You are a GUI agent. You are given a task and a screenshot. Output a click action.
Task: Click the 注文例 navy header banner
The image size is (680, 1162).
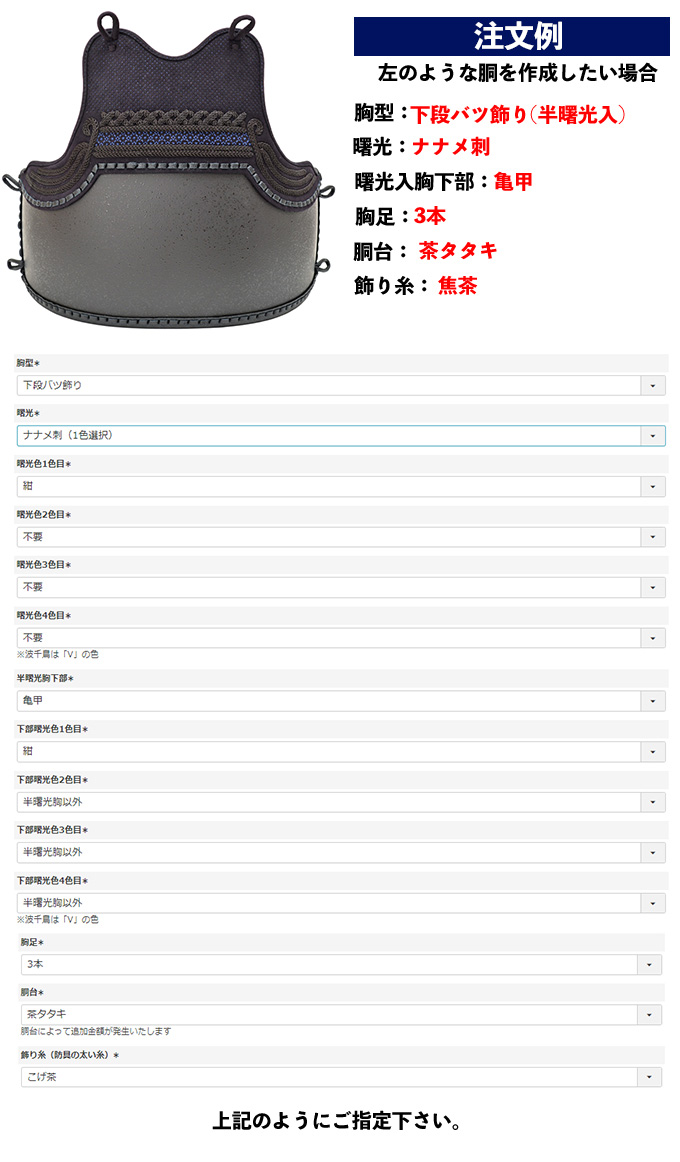tap(512, 36)
